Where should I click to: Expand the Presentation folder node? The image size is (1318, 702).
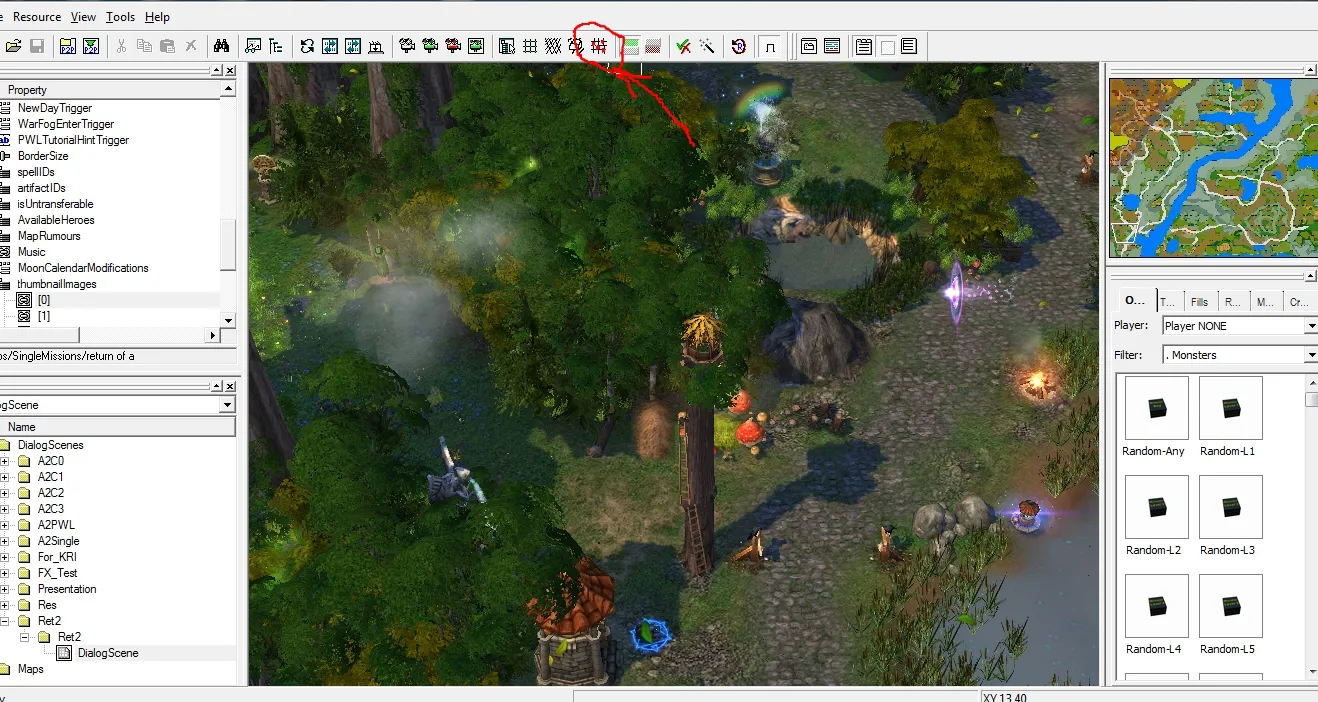click(x=5, y=589)
